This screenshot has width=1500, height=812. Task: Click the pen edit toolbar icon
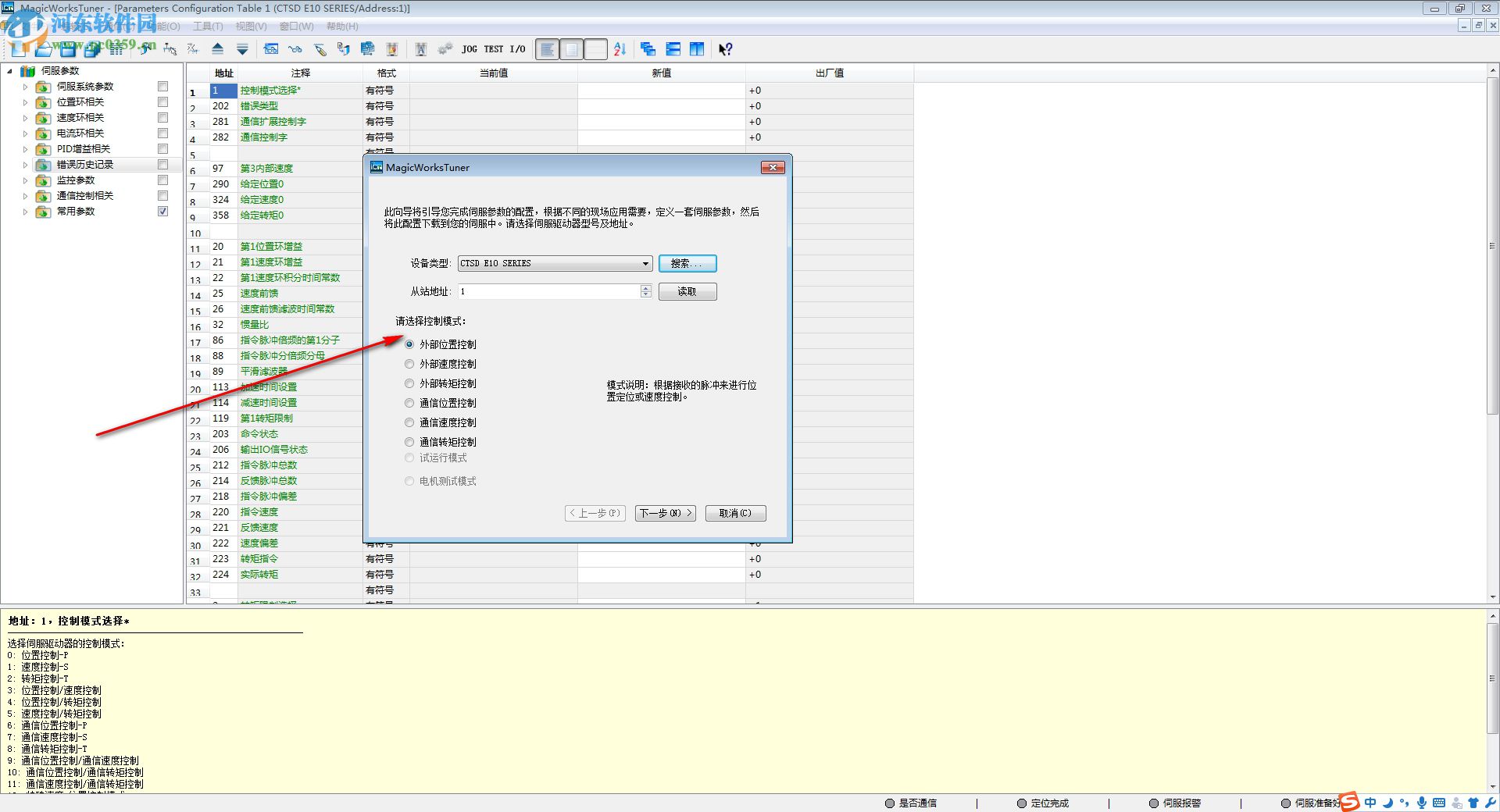320,49
